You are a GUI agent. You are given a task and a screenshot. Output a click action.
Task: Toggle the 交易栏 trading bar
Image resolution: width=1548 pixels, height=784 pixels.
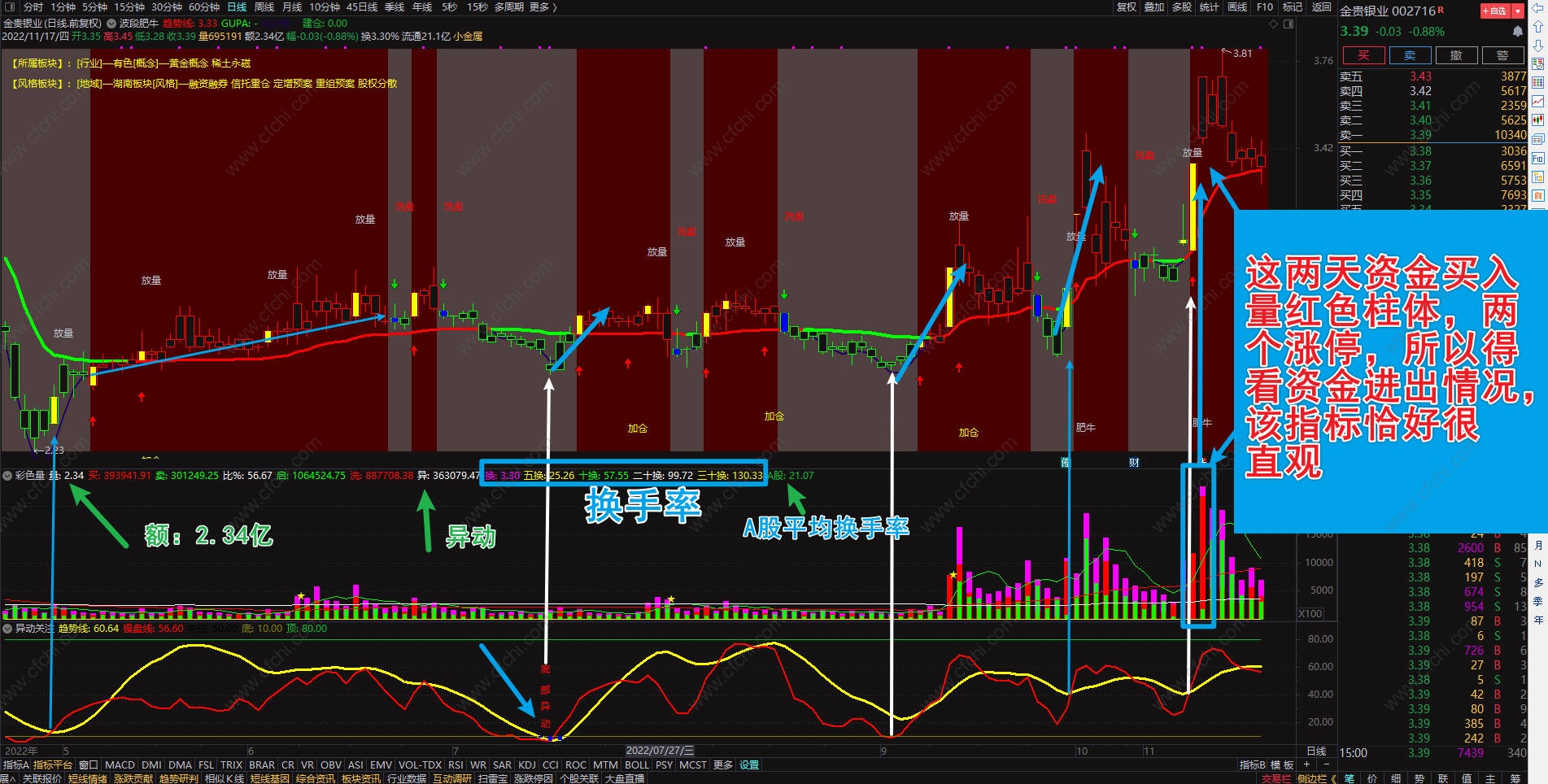click(1276, 778)
